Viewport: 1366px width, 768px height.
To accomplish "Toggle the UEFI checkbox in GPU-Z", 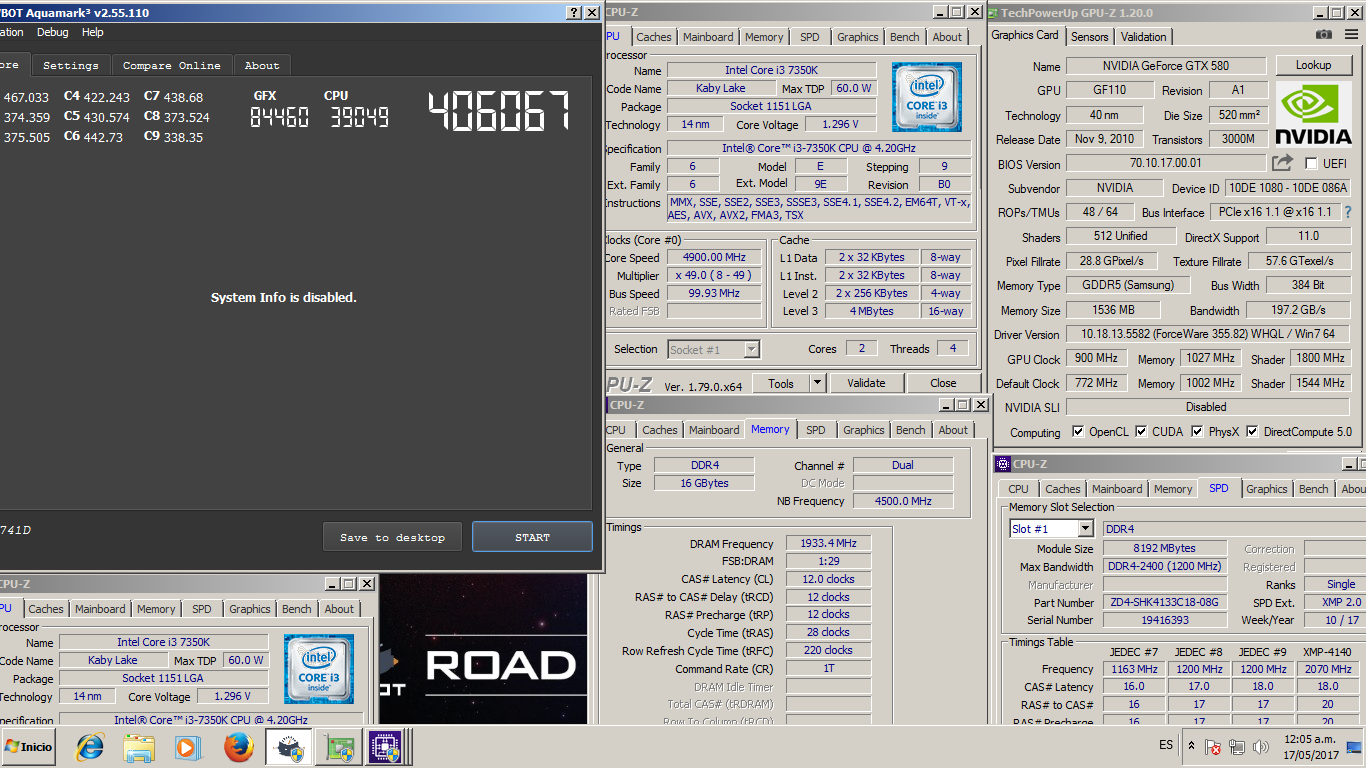I will tap(1311, 163).
